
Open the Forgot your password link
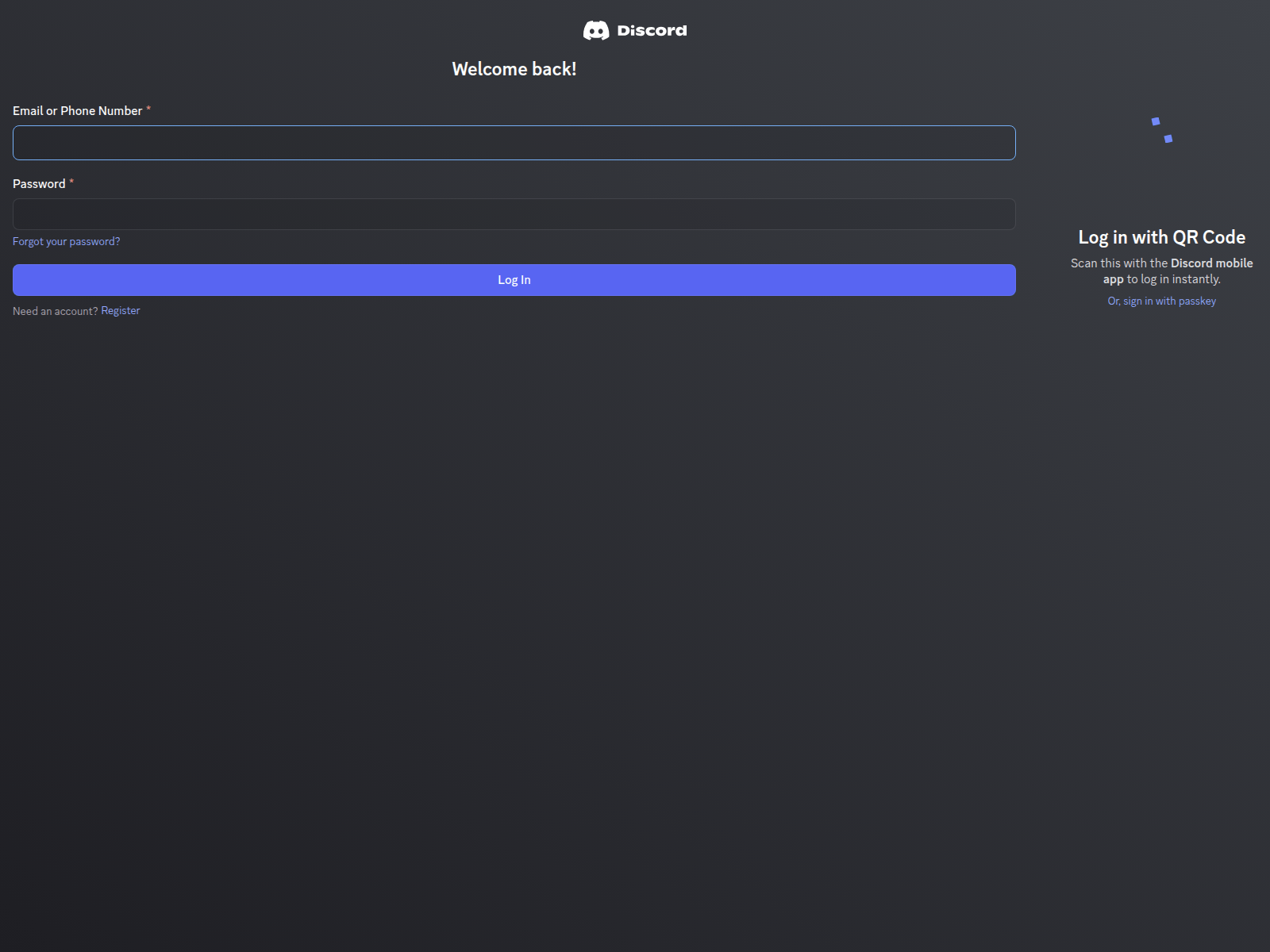click(67, 241)
